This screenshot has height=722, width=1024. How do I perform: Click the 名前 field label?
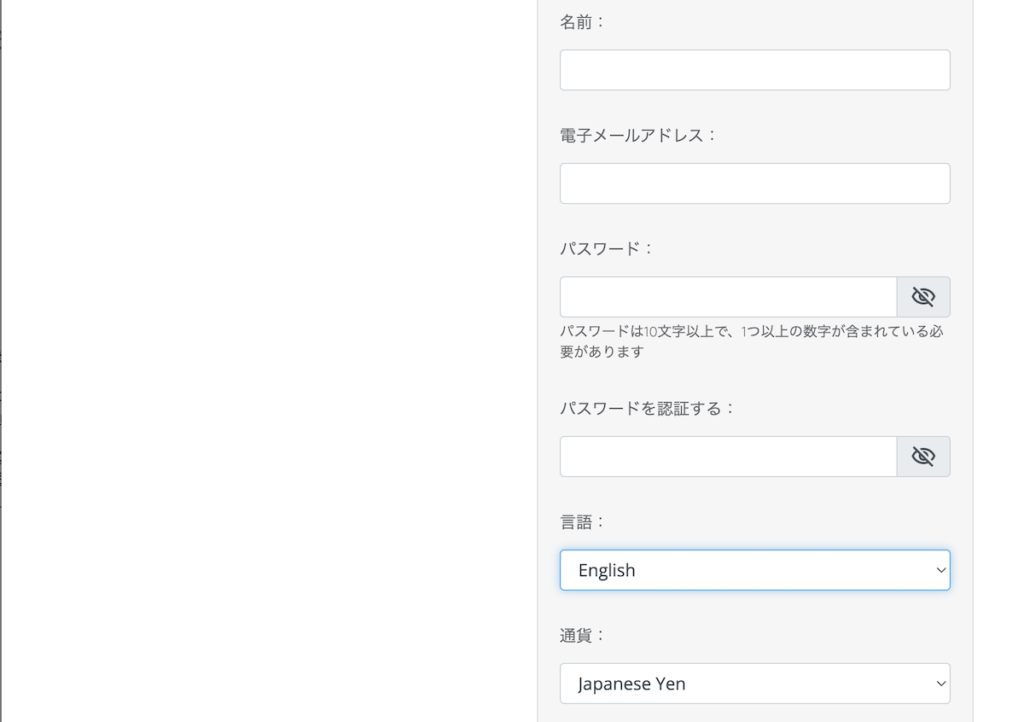580,20
